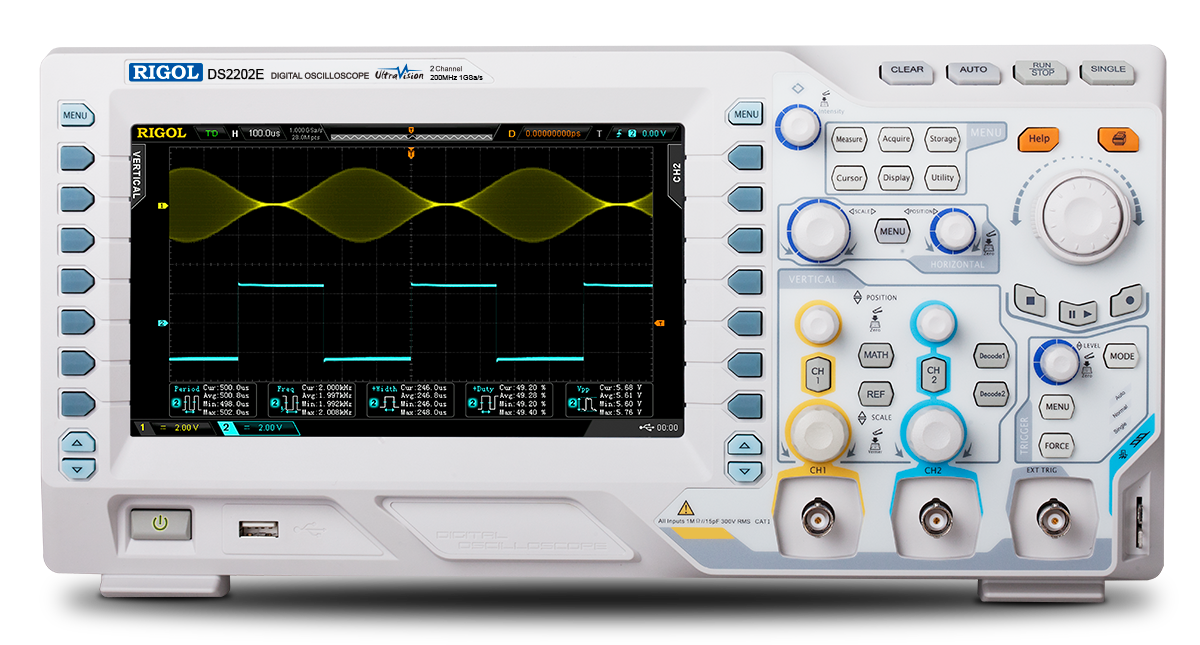Push the MENU key left of the screen

(x=76, y=115)
